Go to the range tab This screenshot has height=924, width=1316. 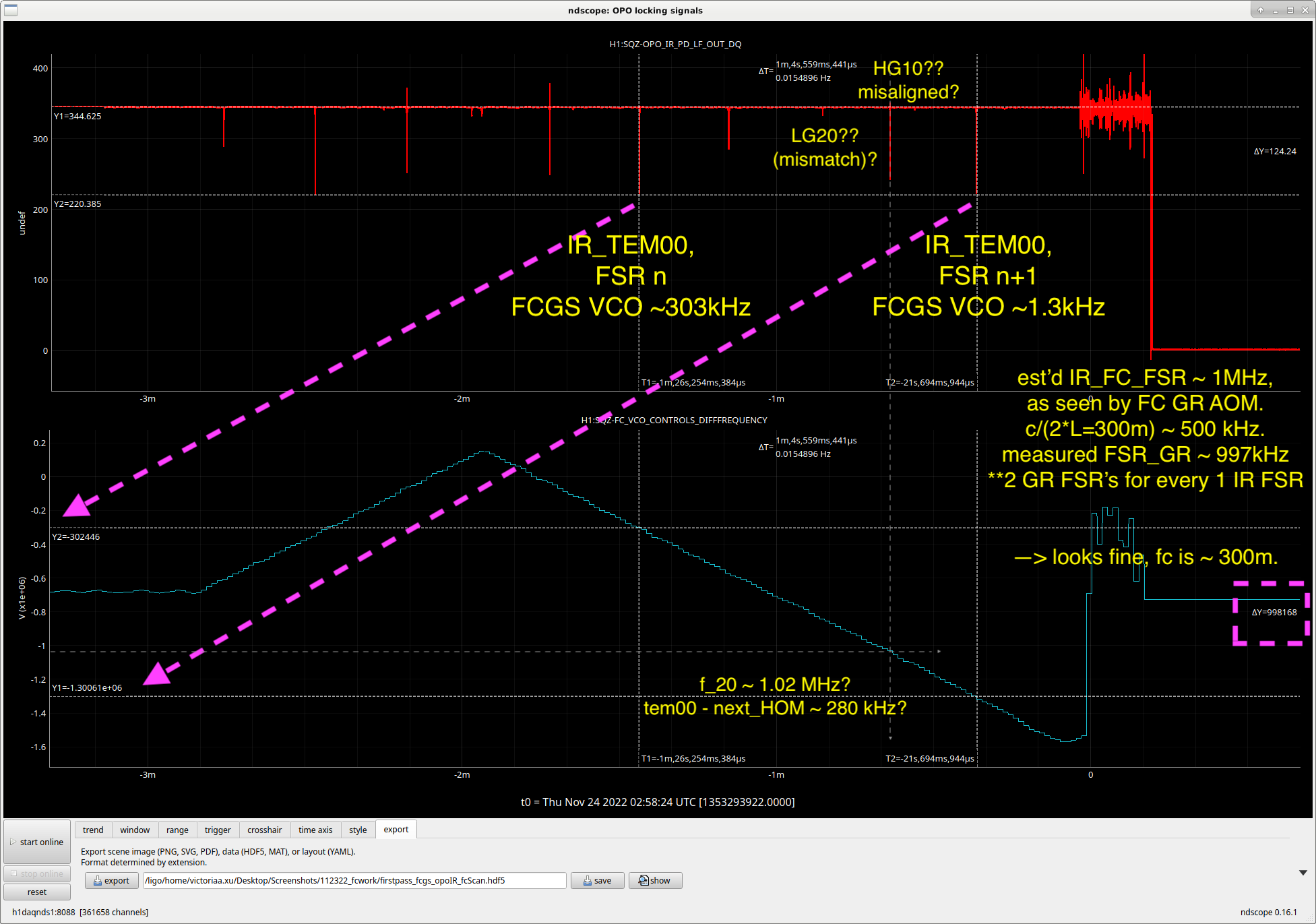pyautogui.click(x=177, y=830)
